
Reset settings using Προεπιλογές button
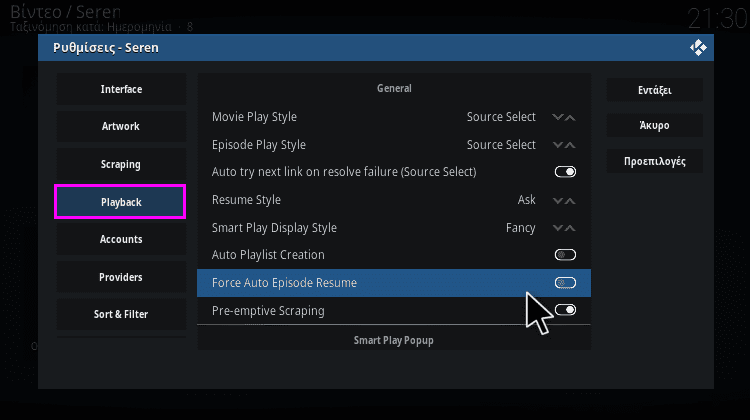(x=655, y=161)
